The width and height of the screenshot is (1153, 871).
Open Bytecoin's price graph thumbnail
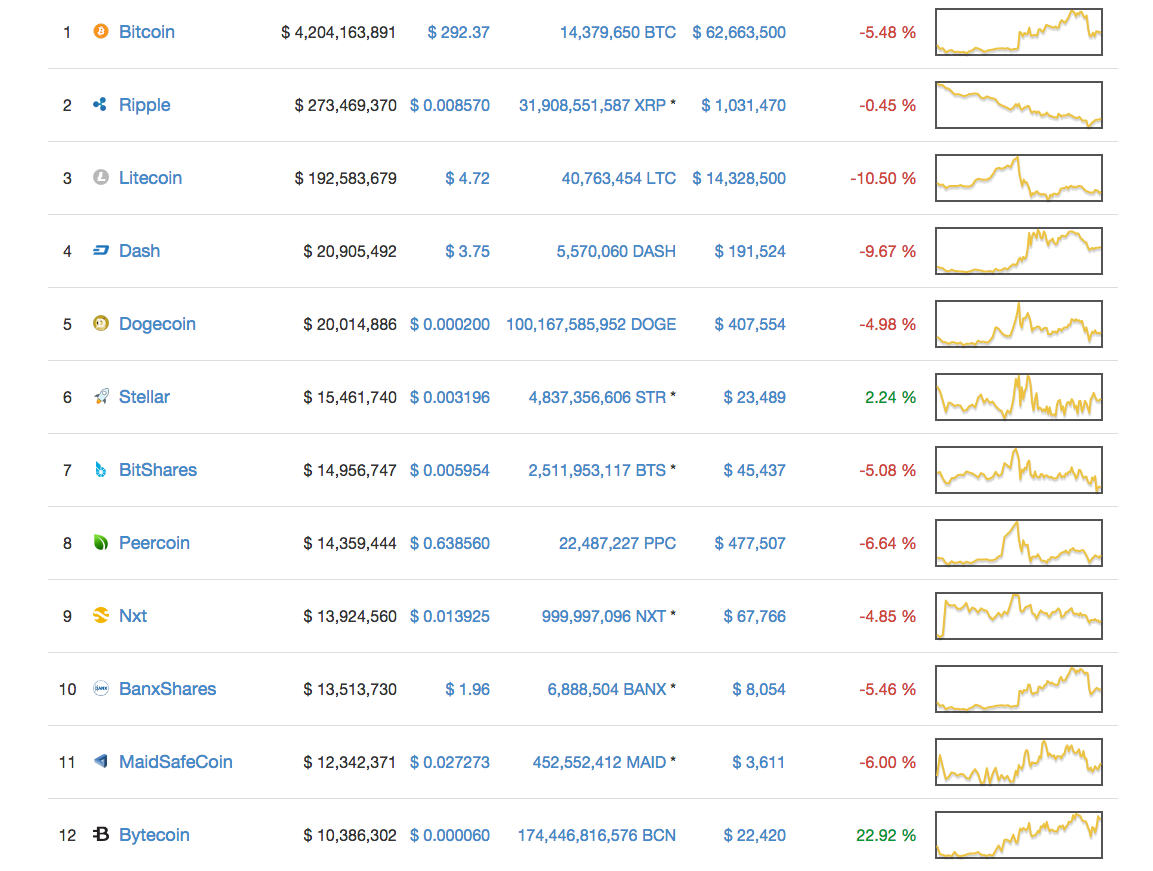tap(1018, 834)
